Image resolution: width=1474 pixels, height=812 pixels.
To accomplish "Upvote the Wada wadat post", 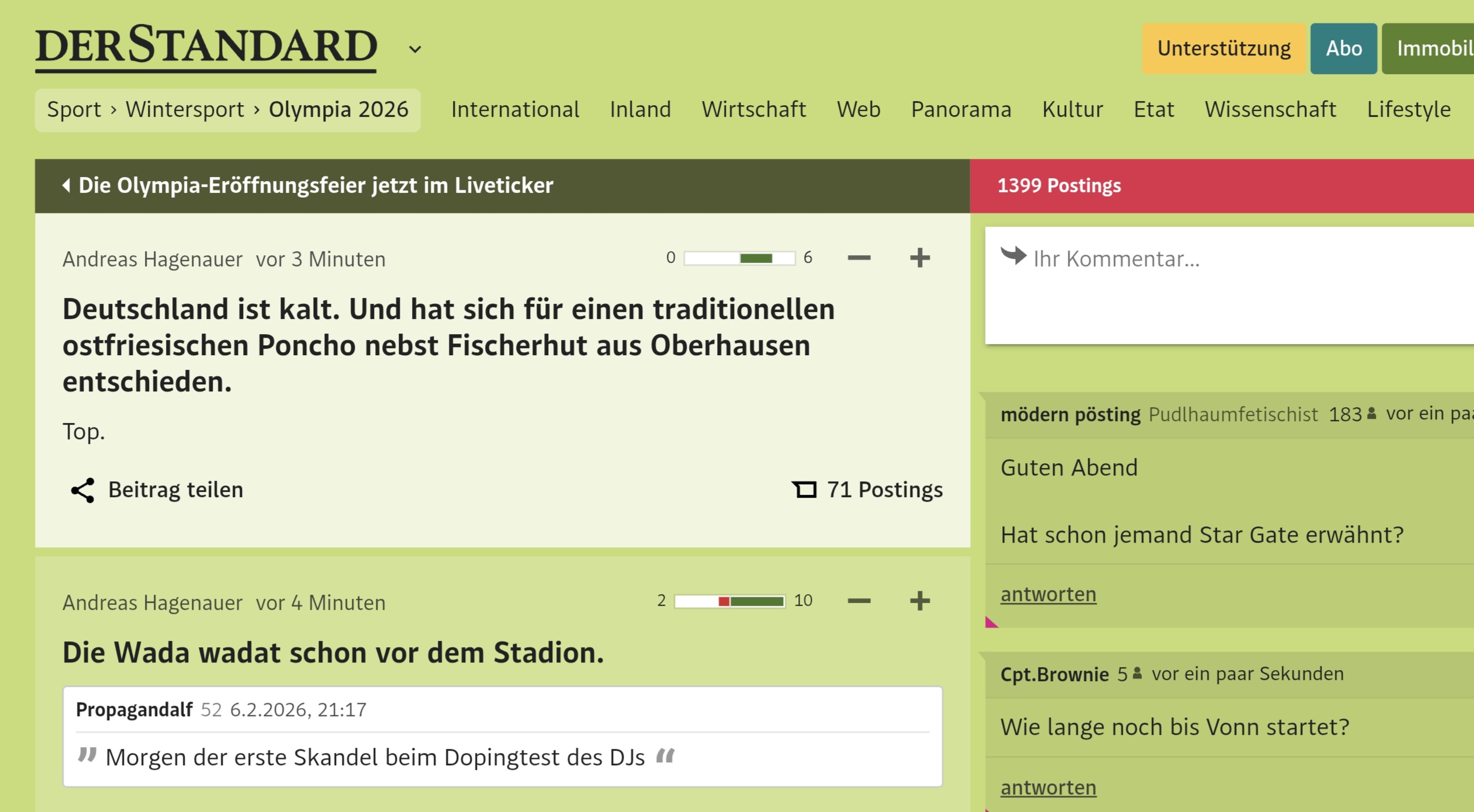I will [919, 601].
